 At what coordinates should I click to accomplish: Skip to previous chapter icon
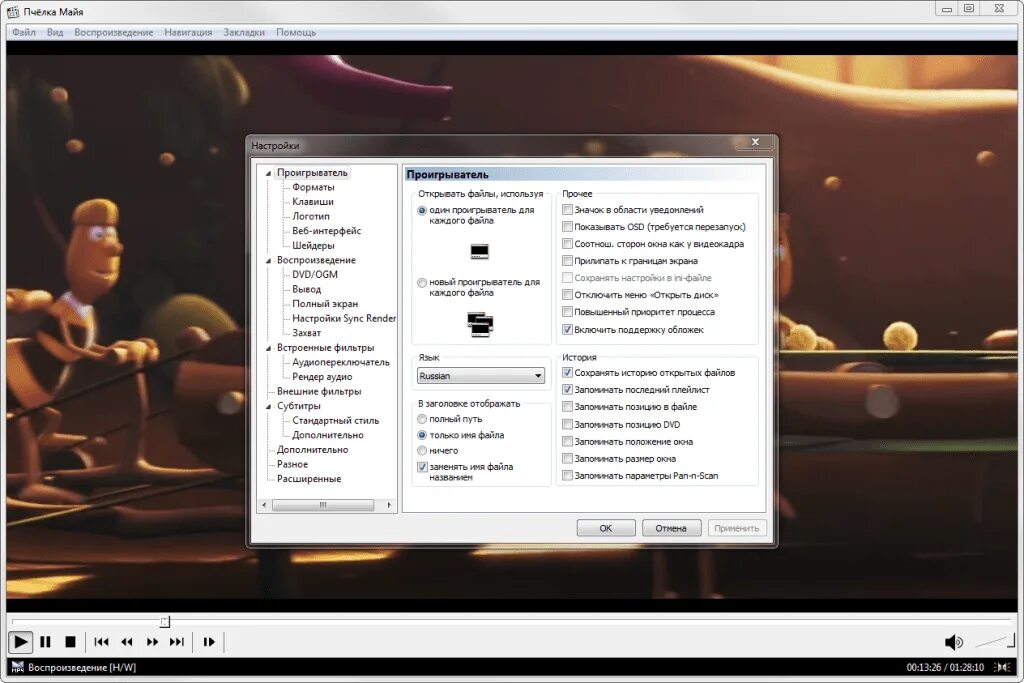pos(101,642)
